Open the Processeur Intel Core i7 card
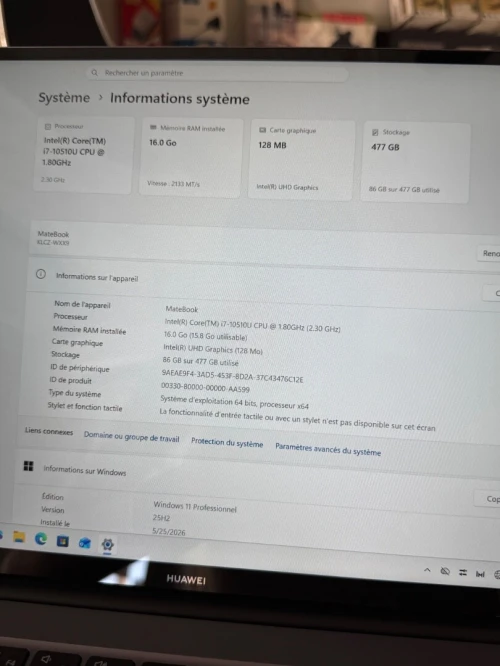Image resolution: width=500 pixels, height=666 pixels. tap(83, 155)
